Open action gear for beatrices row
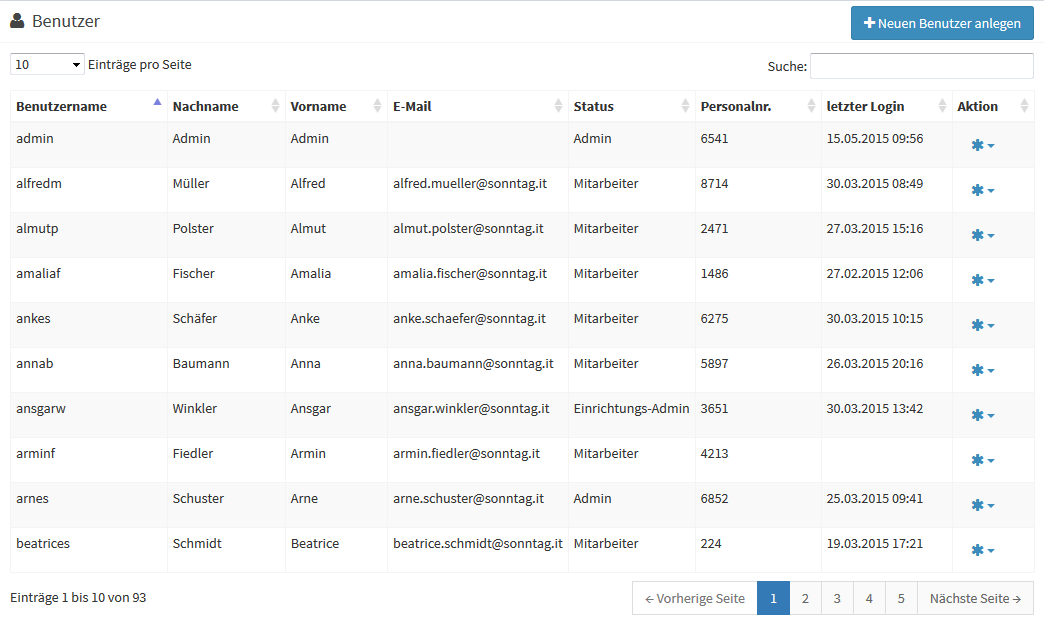This screenshot has width=1044, height=630. pyautogui.click(x=982, y=551)
